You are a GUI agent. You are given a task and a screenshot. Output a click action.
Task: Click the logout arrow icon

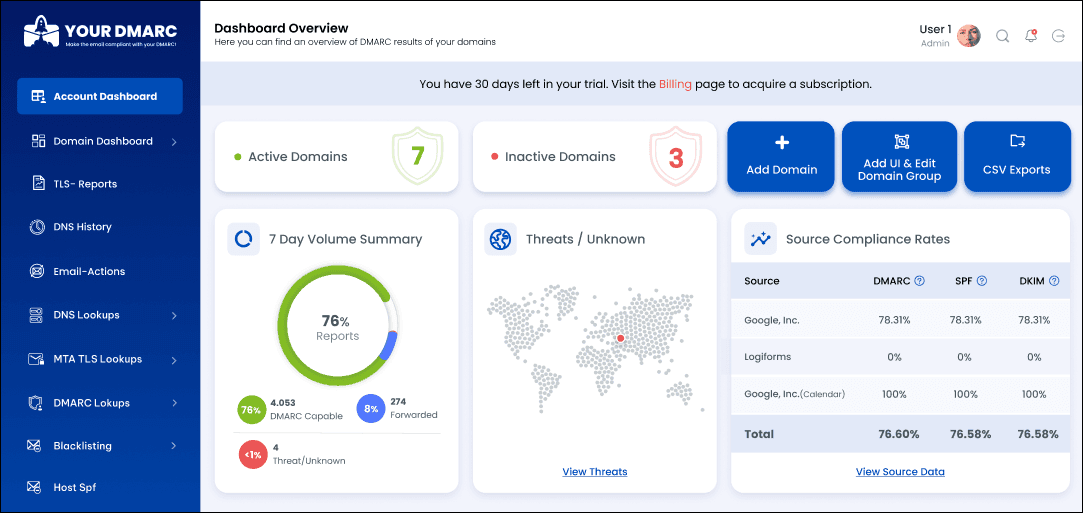[x=1058, y=36]
